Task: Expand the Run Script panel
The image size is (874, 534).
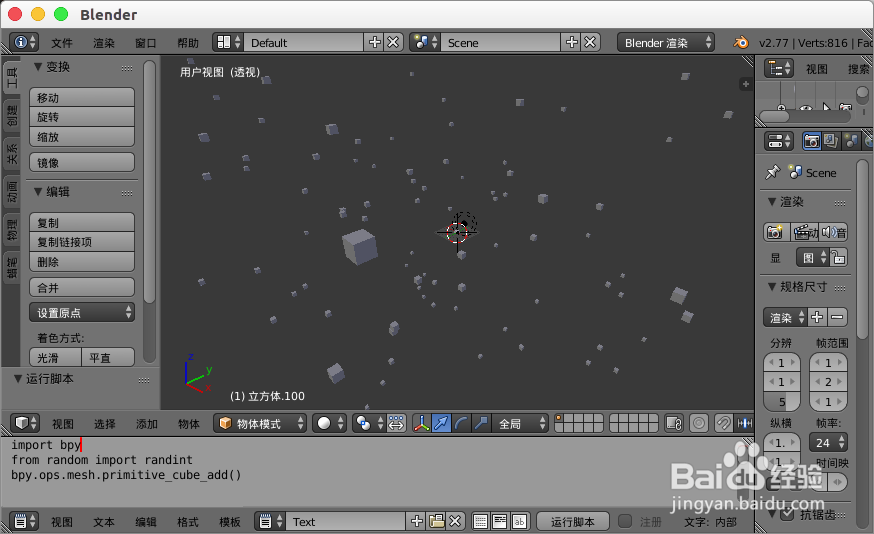Action: [x=18, y=379]
